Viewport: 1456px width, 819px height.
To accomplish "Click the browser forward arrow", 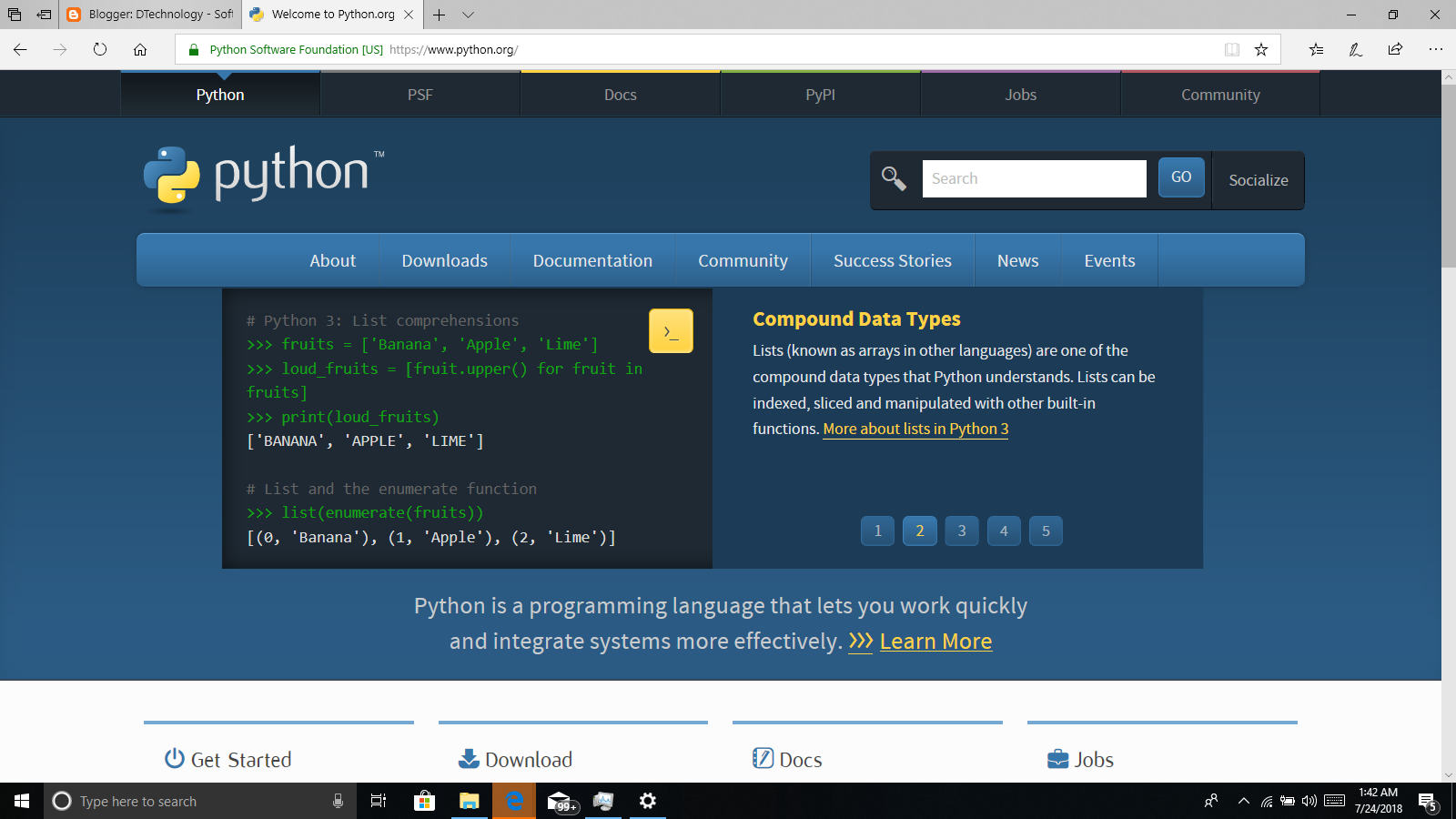I will (60, 49).
